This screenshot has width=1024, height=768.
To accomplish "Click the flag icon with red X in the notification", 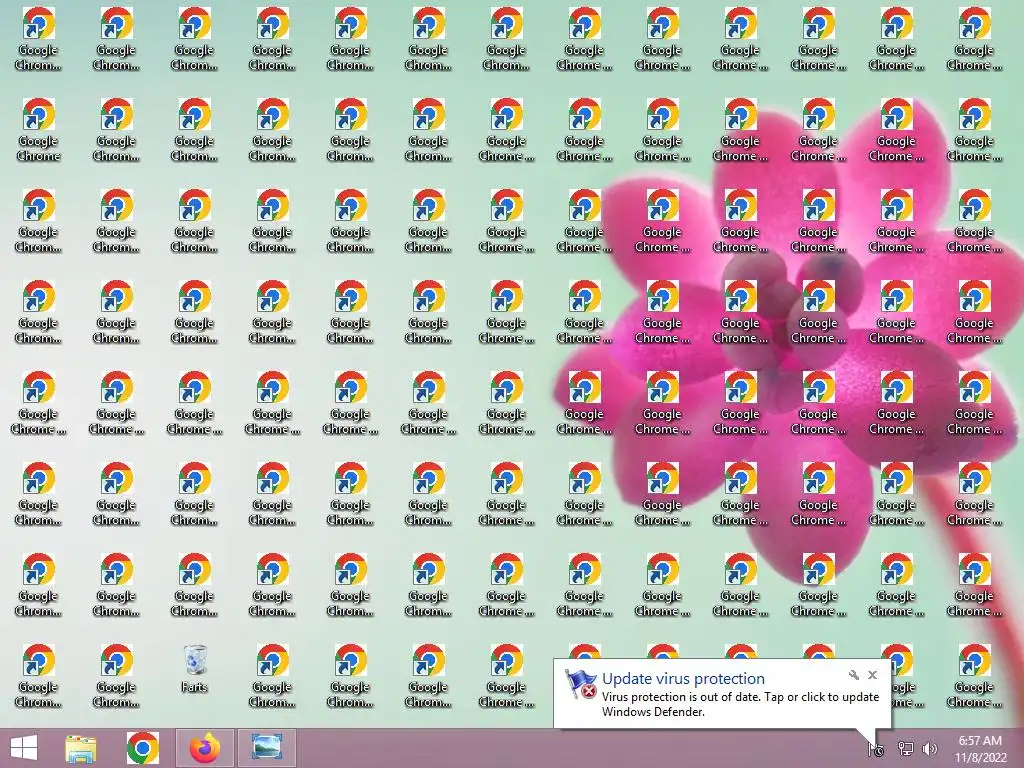I will coord(581,685).
